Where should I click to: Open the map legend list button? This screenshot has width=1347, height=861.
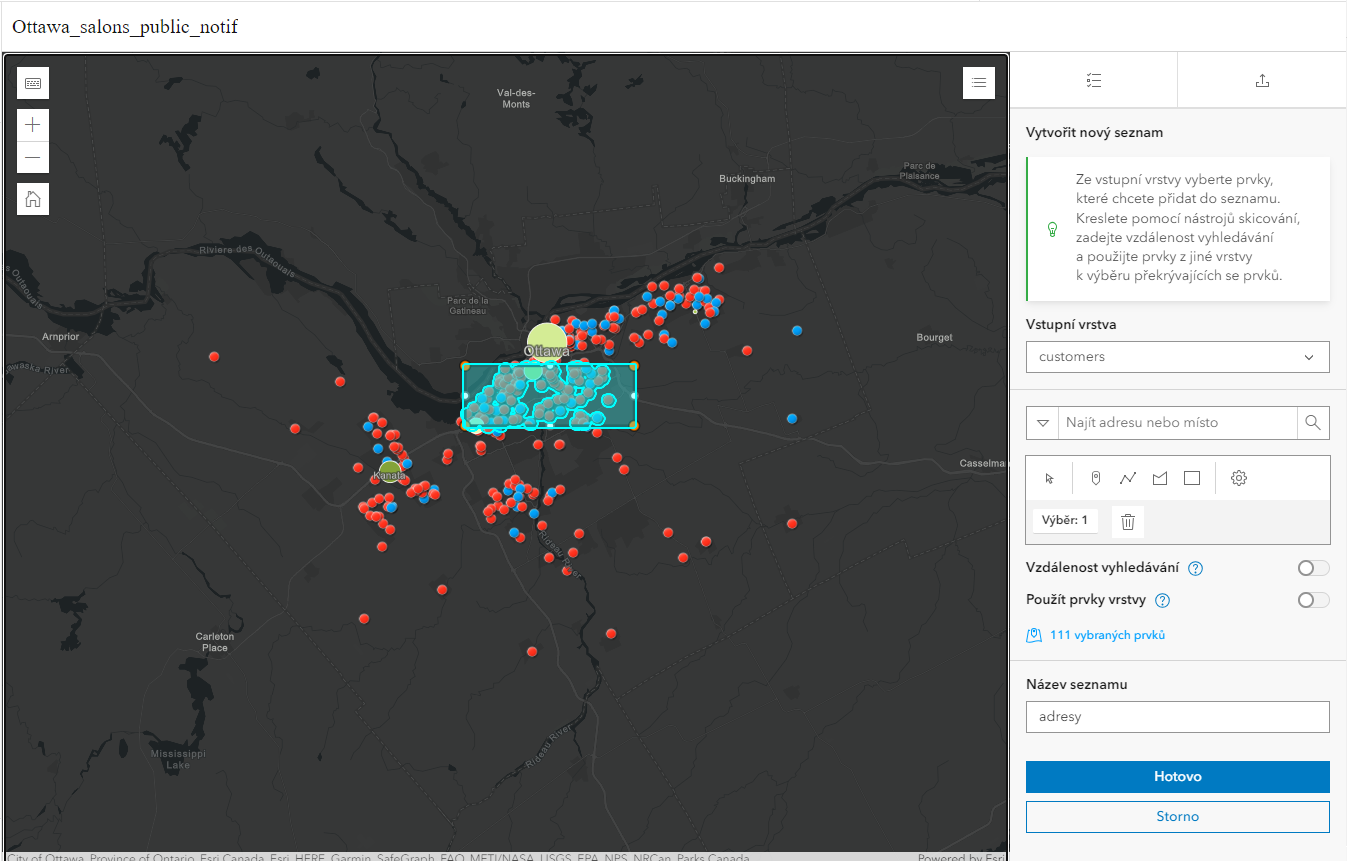(979, 83)
